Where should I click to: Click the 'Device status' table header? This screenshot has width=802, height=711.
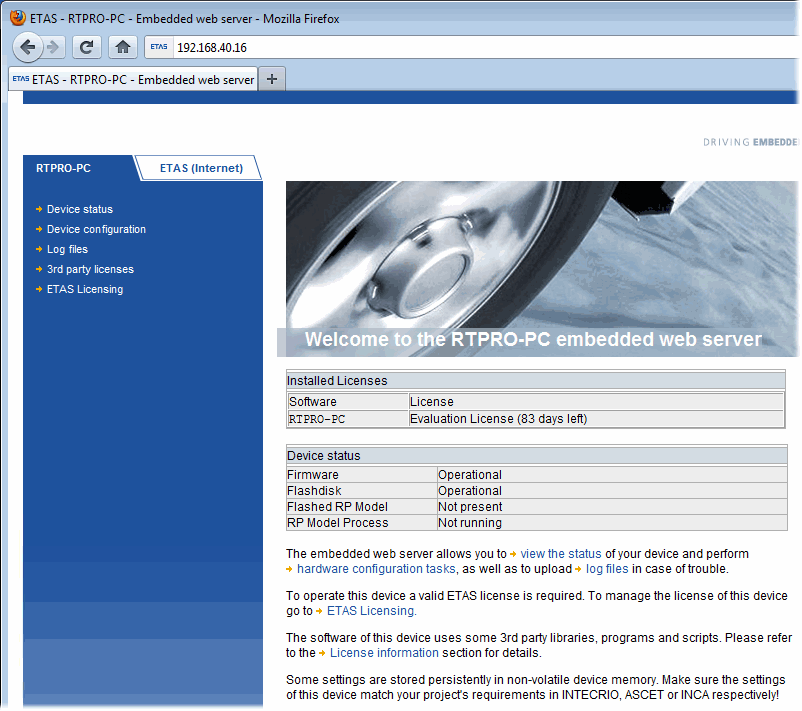[537, 455]
